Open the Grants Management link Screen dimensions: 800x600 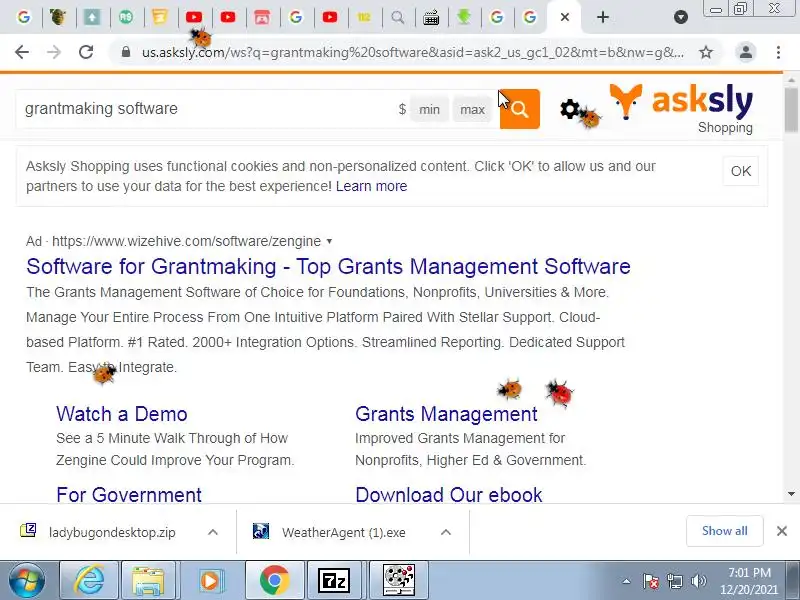point(446,414)
